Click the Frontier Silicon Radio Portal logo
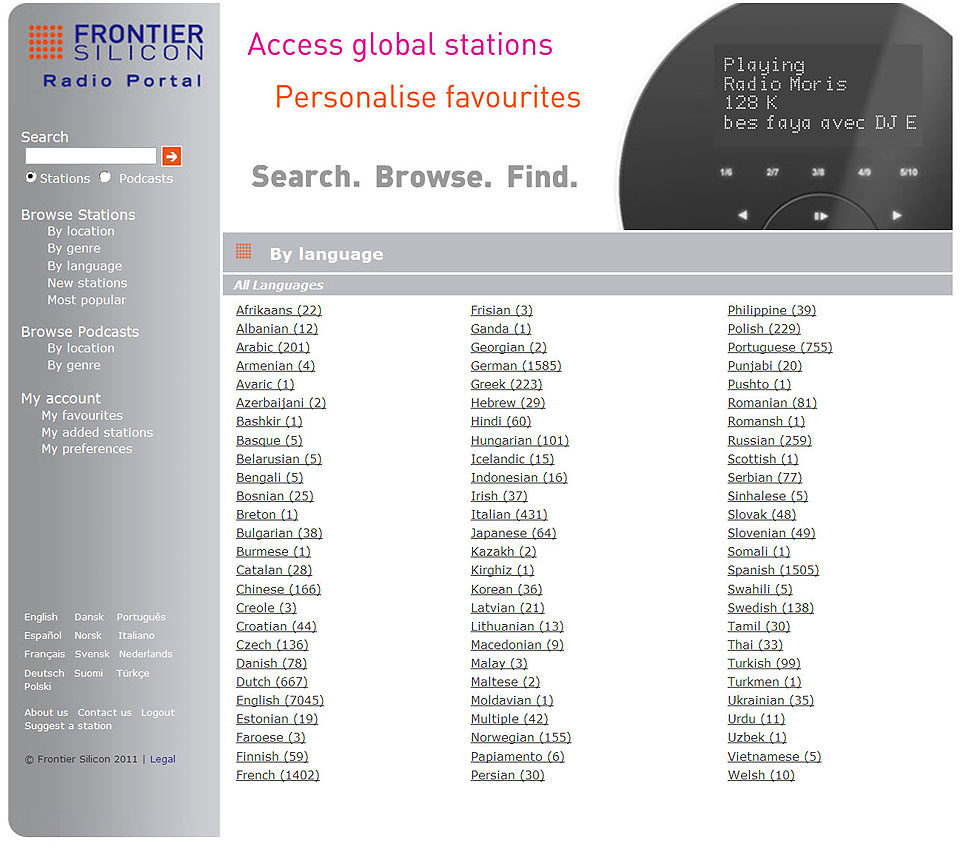 coord(115,55)
